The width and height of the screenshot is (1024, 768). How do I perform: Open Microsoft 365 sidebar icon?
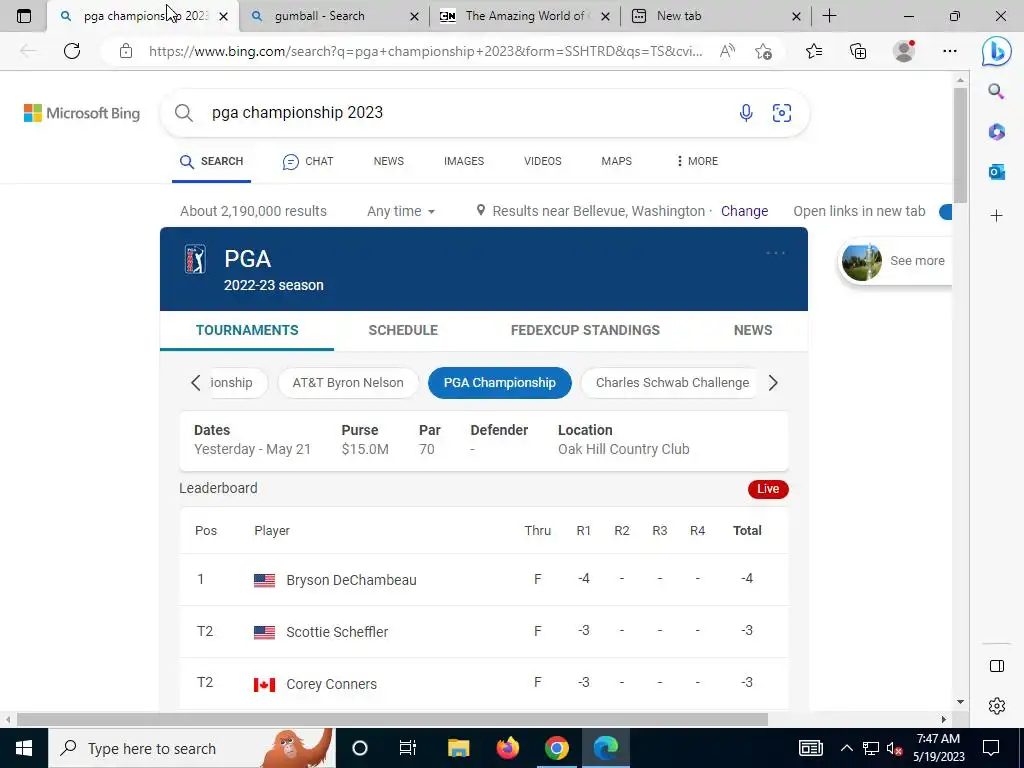[997, 132]
